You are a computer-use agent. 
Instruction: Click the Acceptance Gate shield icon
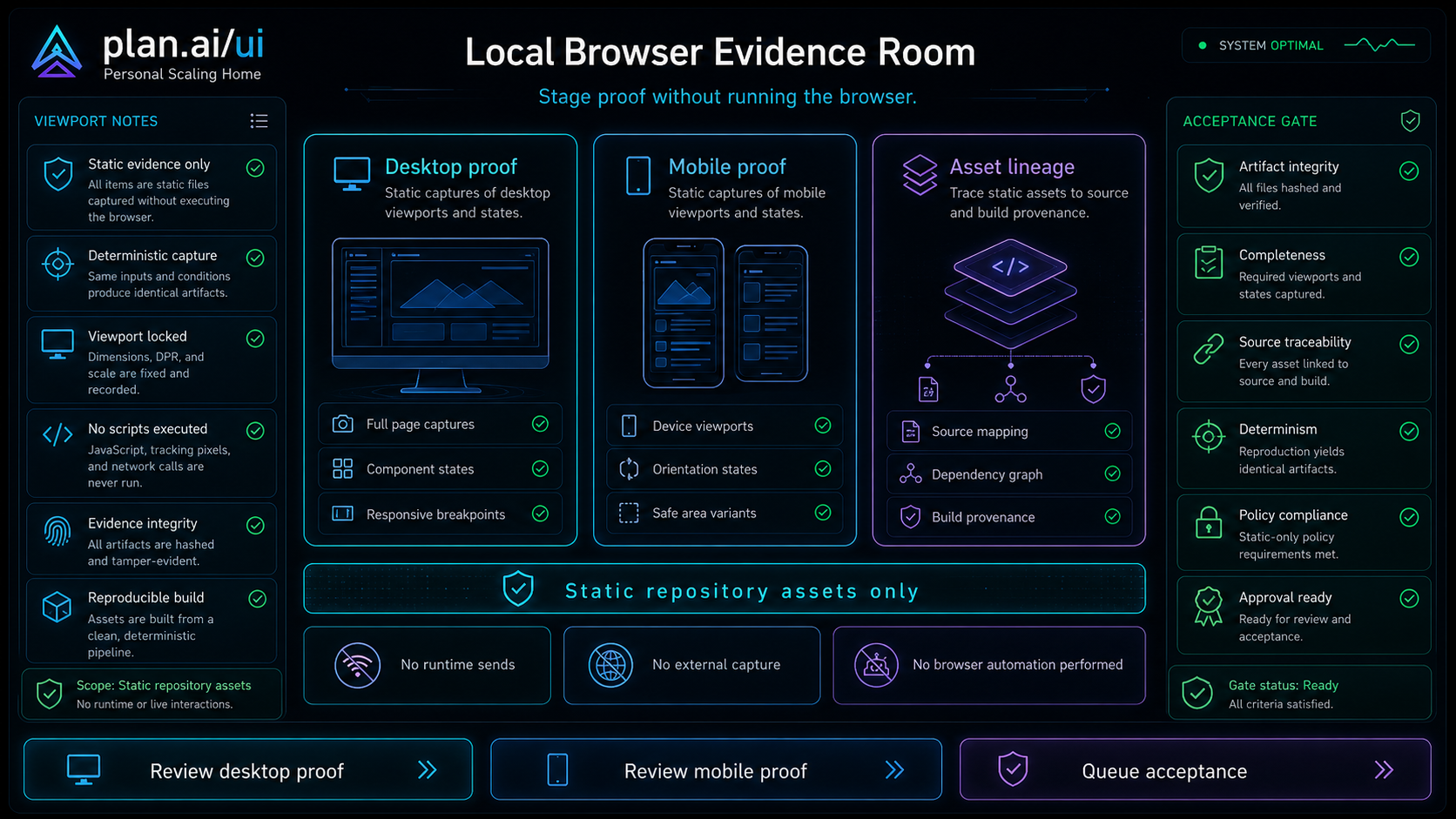[1410, 121]
